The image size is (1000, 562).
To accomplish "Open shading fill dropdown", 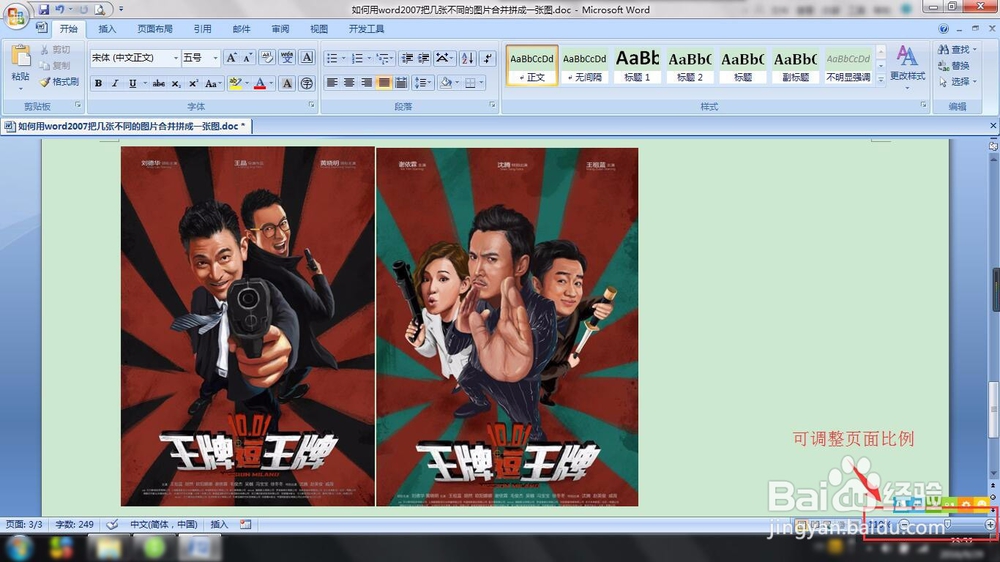I will pos(457,82).
